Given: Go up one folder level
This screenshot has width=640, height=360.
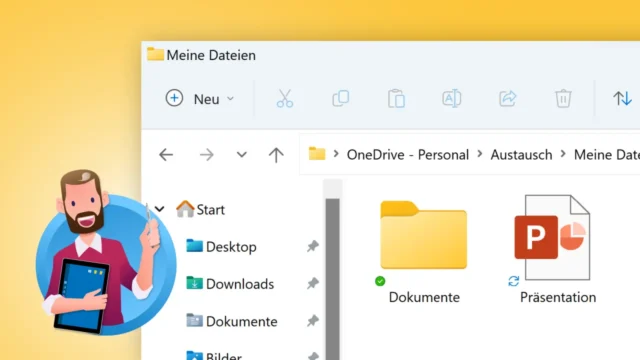Looking at the screenshot, I should (276, 155).
